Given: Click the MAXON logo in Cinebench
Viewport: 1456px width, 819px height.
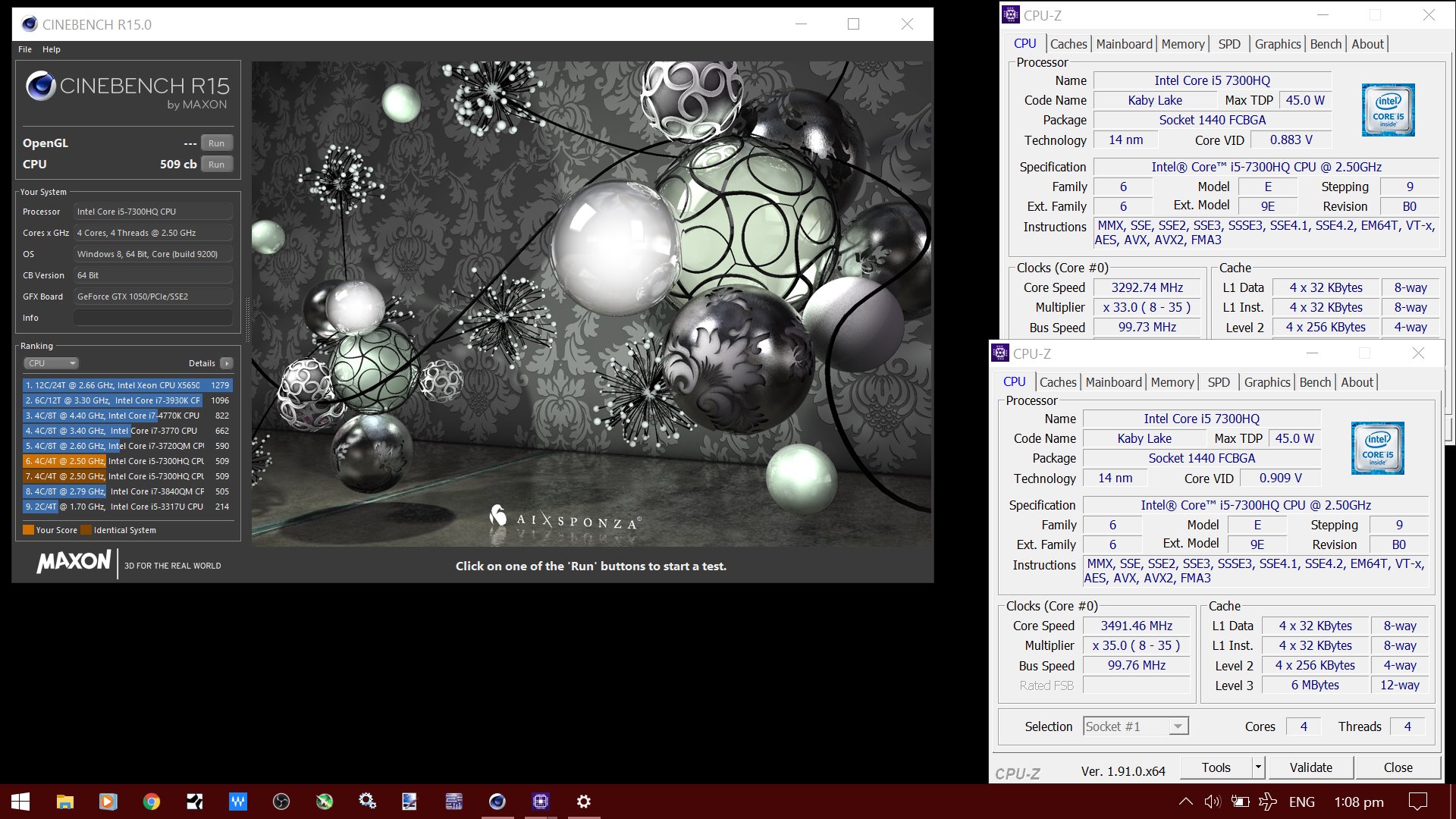Looking at the screenshot, I should tap(74, 562).
